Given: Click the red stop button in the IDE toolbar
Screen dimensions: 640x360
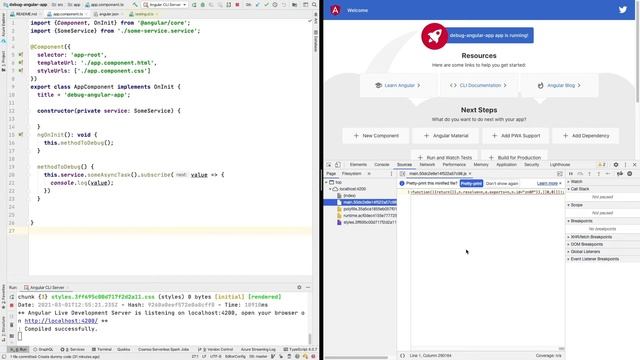Looking at the screenshot, I should [x=237, y=4].
